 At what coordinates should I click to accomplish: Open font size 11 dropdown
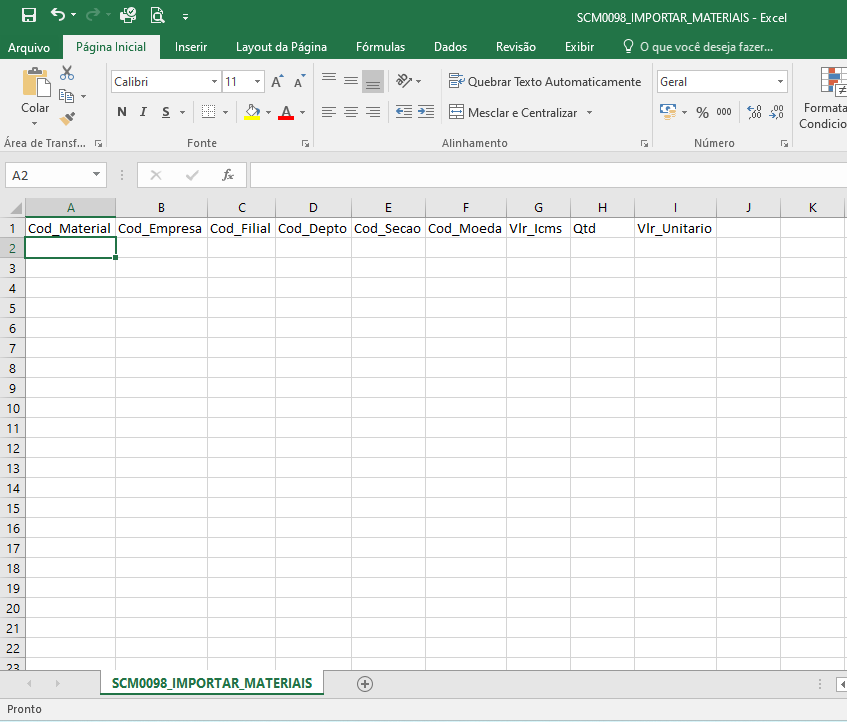coord(258,82)
